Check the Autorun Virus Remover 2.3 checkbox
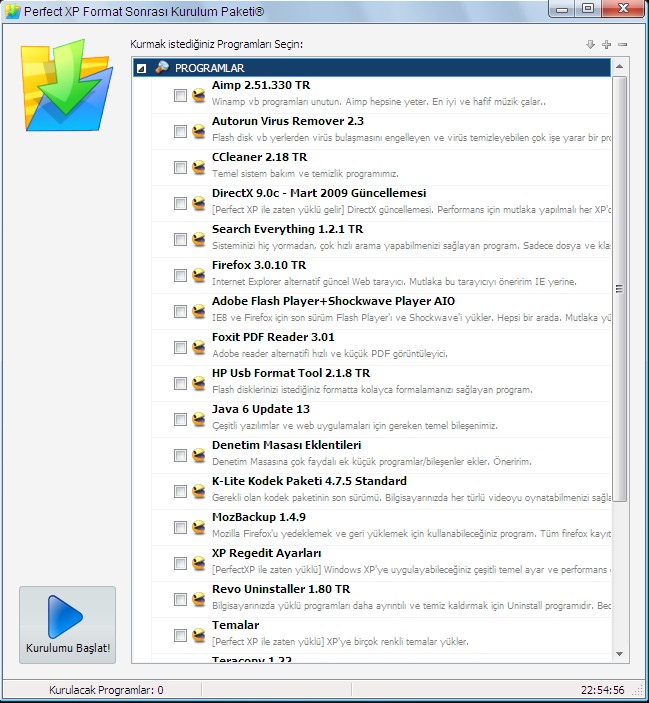 click(180, 131)
